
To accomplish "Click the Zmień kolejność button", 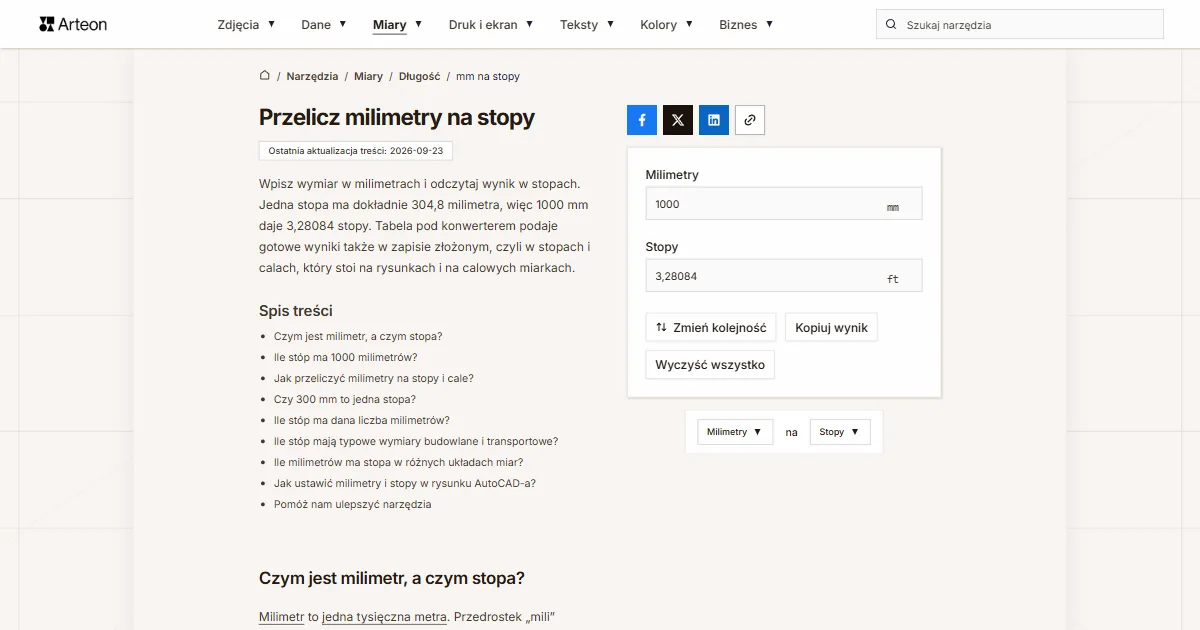I will tap(711, 328).
